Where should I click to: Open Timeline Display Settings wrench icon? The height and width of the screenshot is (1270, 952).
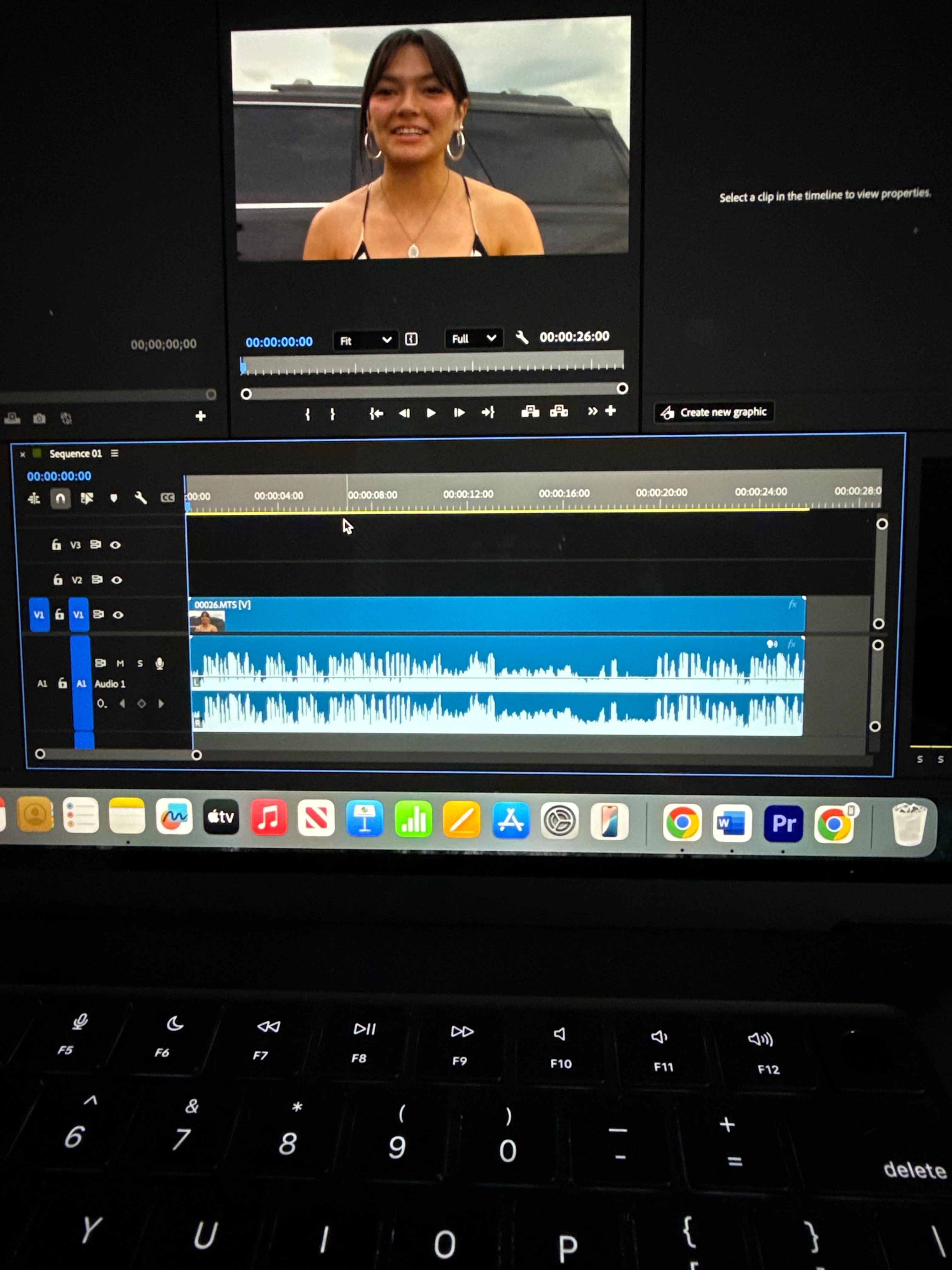point(141,498)
